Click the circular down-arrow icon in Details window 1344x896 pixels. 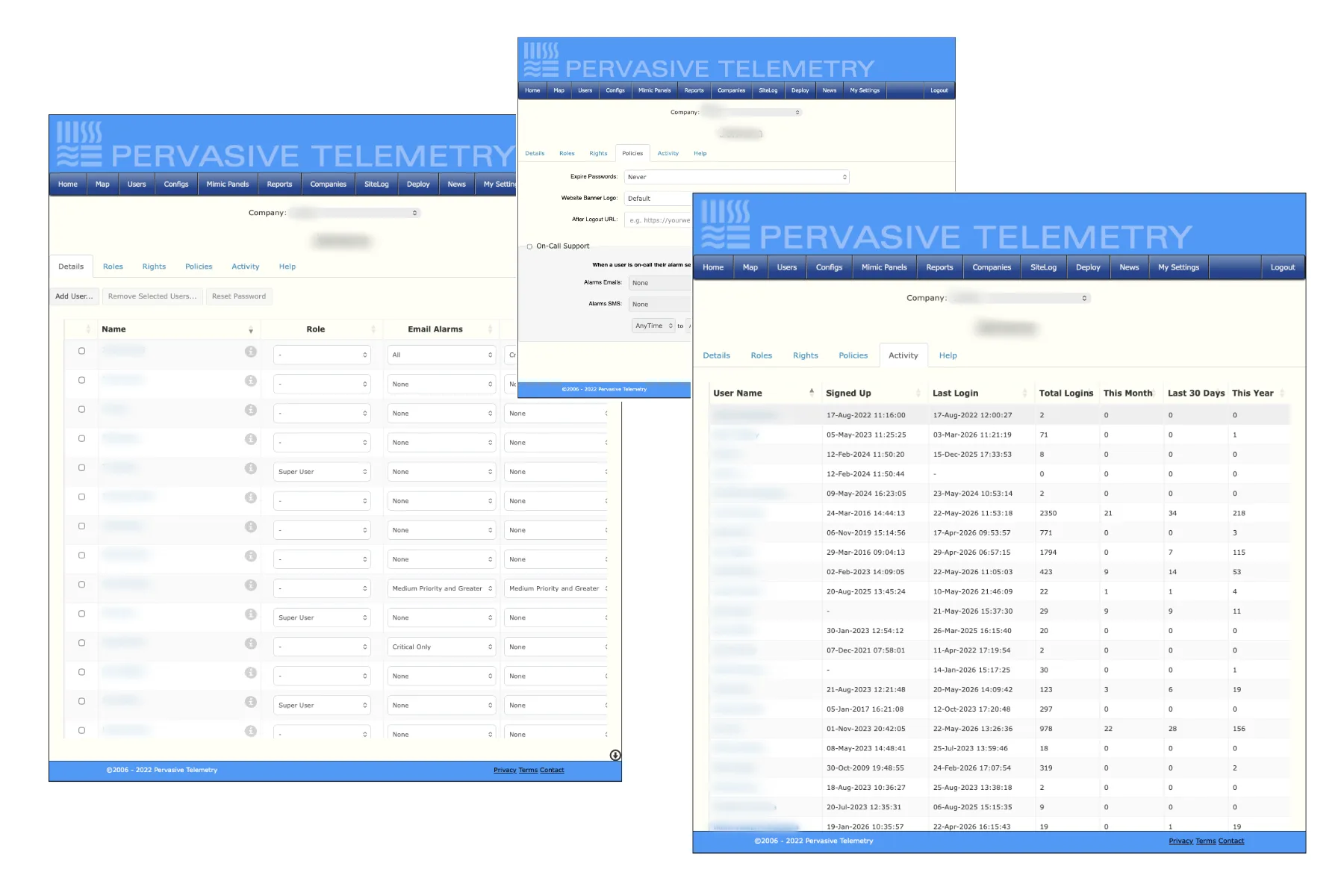(x=615, y=755)
